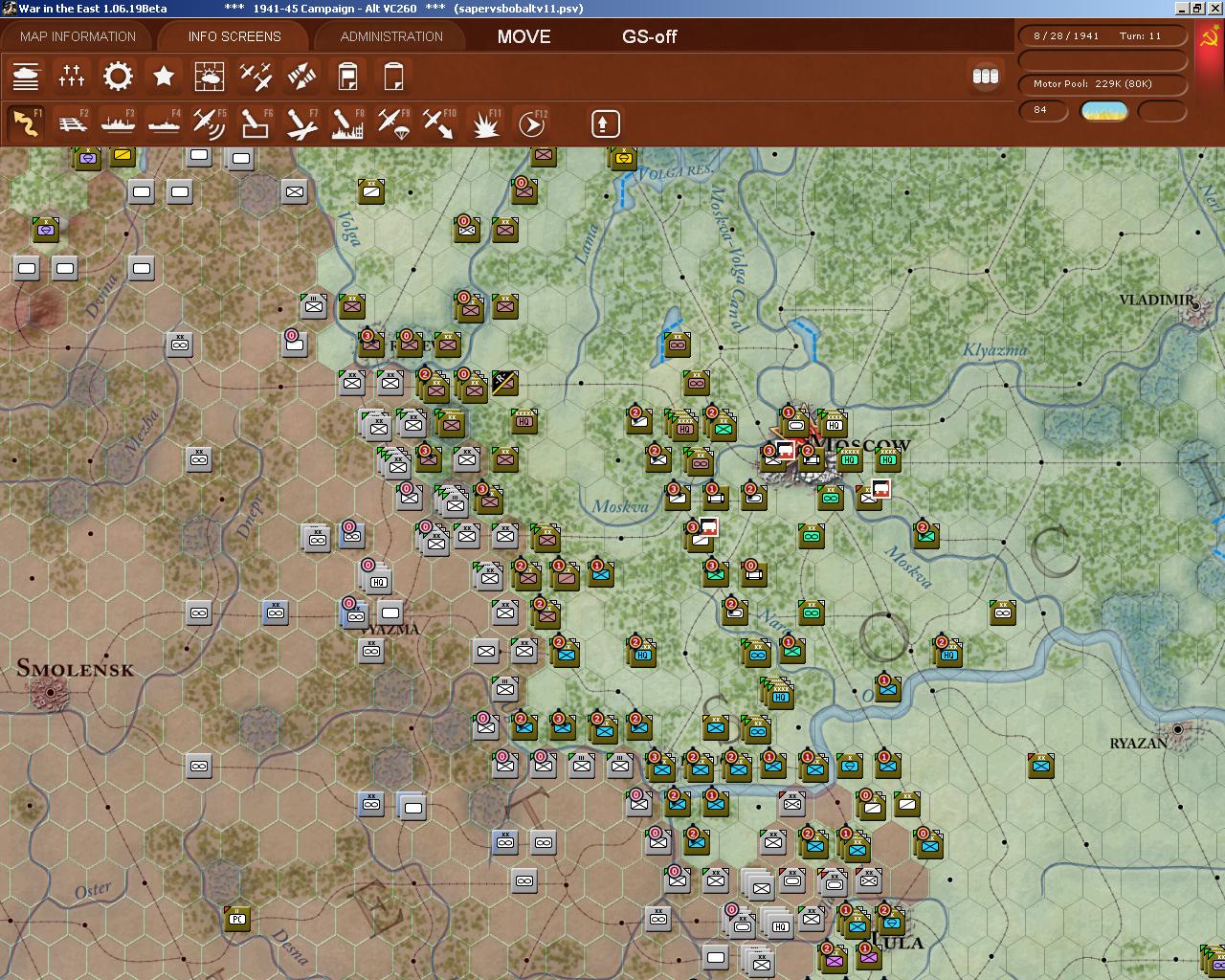Open the INFO SCREENS tab
This screenshot has height=980, width=1225.
(x=234, y=36)
